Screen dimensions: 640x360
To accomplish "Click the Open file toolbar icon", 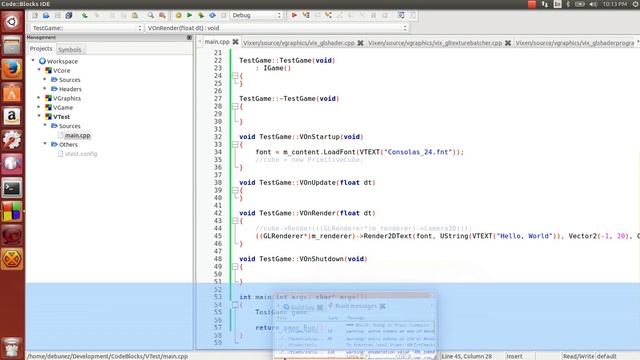I will click(x=46, y=15).
